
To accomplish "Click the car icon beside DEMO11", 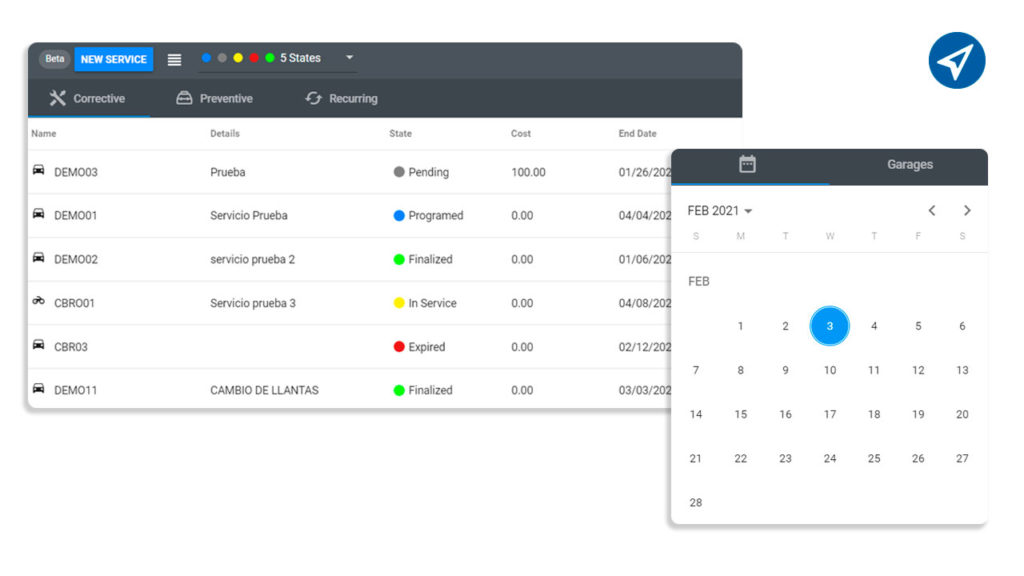I will [39, 389].
